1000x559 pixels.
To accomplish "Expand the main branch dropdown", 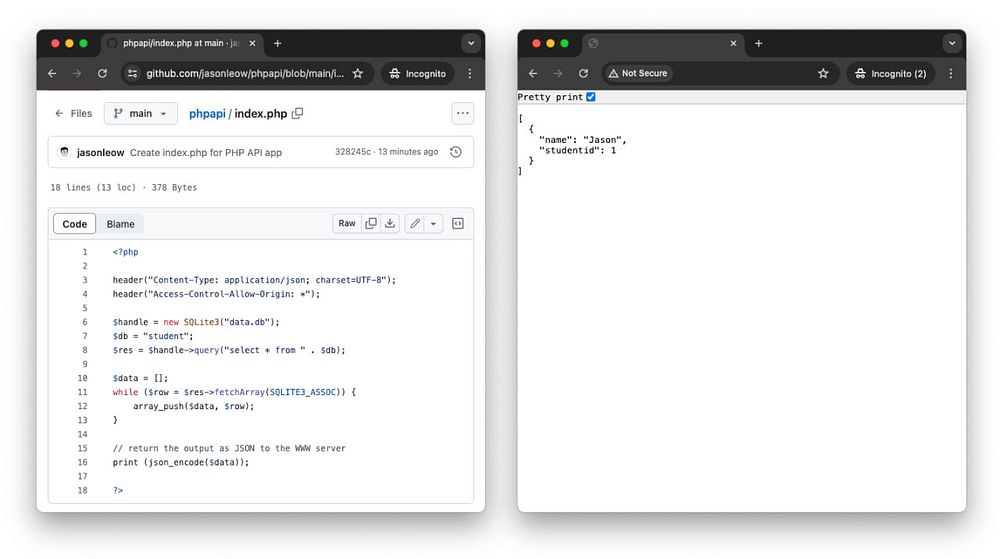I will tap(140, 113).
